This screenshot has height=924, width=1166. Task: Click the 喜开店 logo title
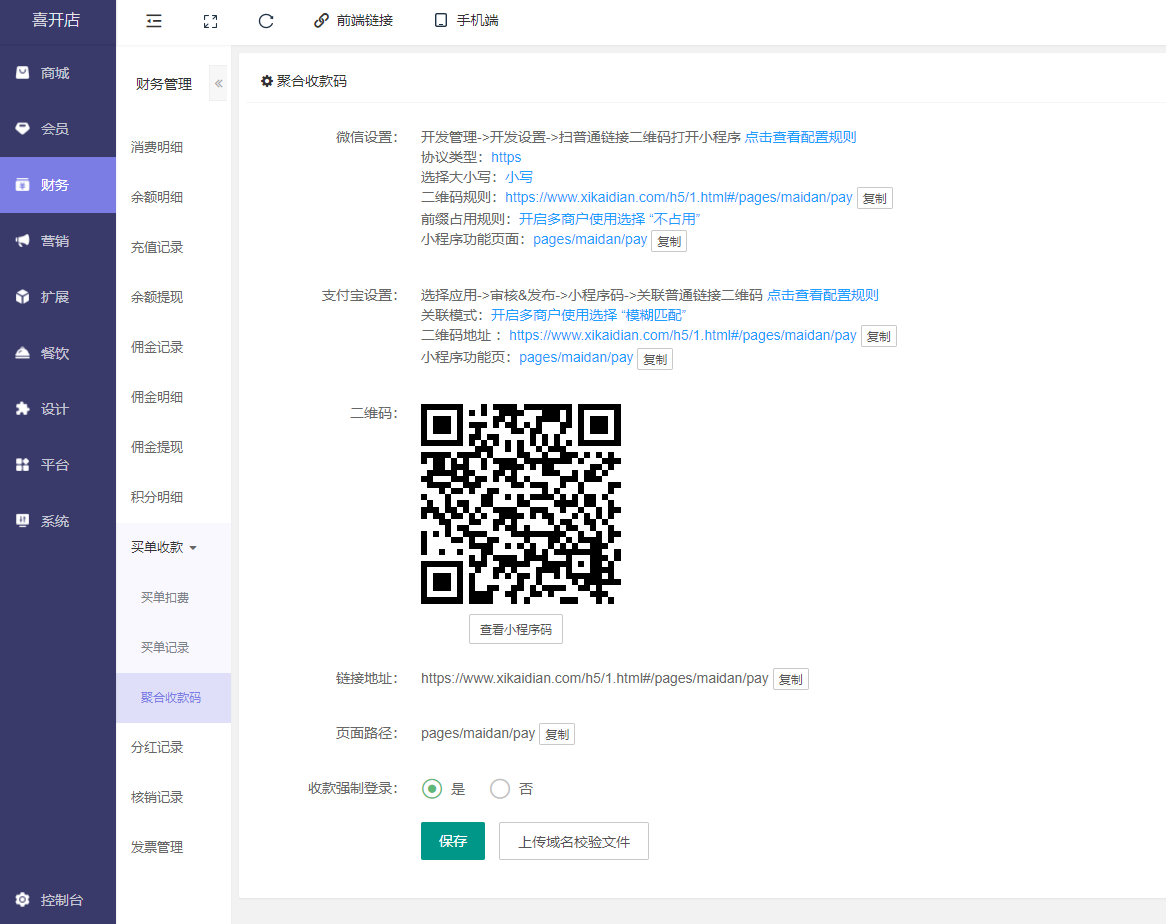point(56,20)
